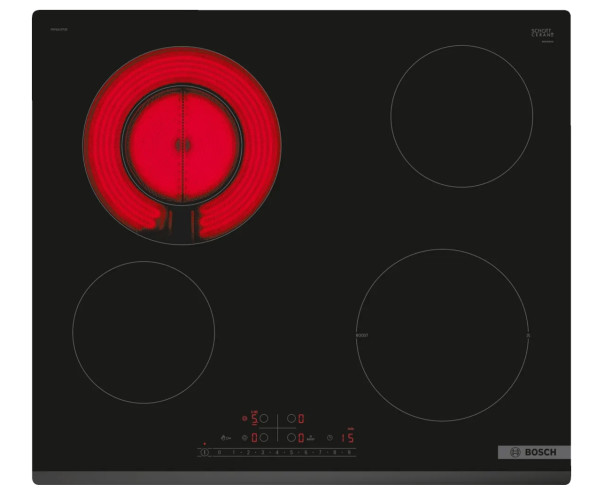Click the Schott Ceran logo
Image resolution: width=604 pixels, height=492 pixels.
pos(542,34)
